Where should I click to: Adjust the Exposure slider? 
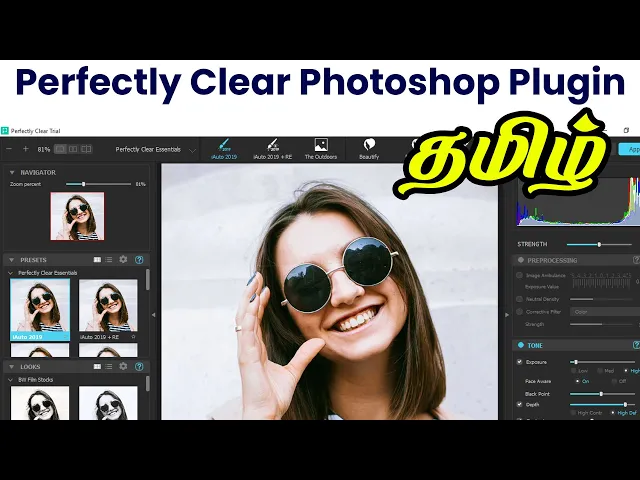tap(602, 362)
